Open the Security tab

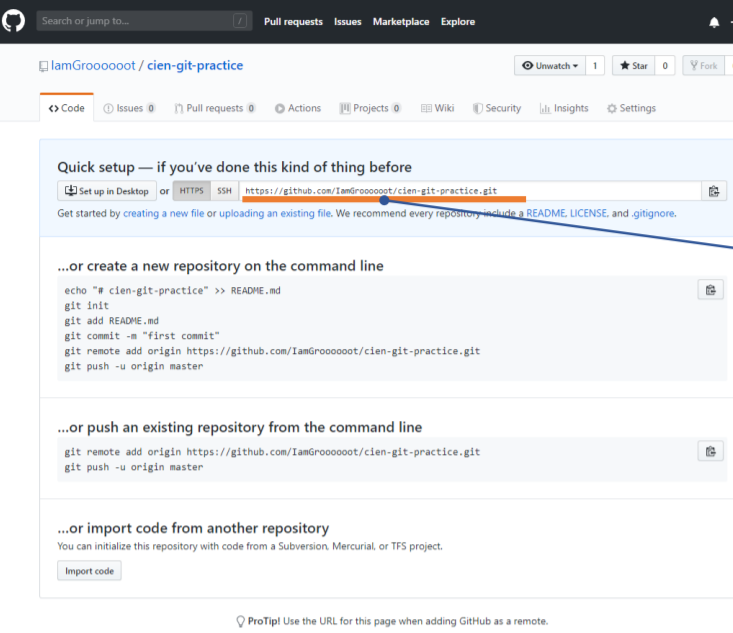pyautogui.click(x=496, y=108)
